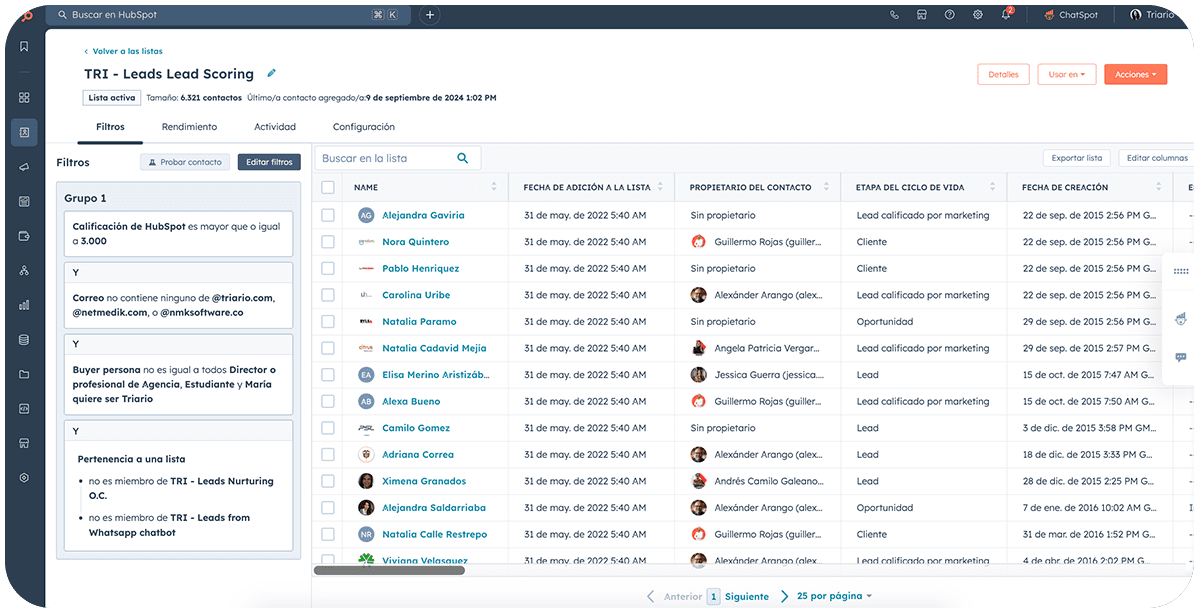1200x614 pixels.
Task: Check the box for Alejandra Gaviria
Action: point(328,215)
